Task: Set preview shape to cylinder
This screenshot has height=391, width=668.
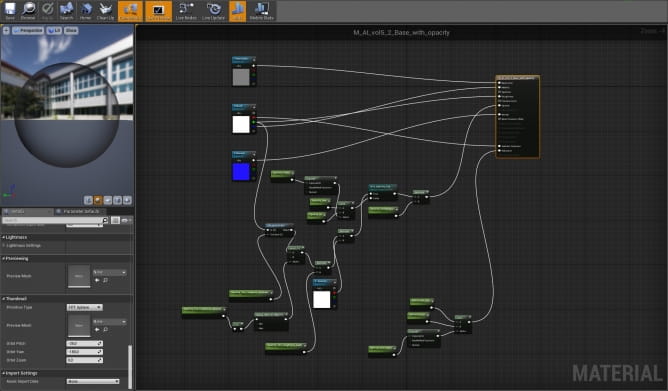Action: coord(88,200)
